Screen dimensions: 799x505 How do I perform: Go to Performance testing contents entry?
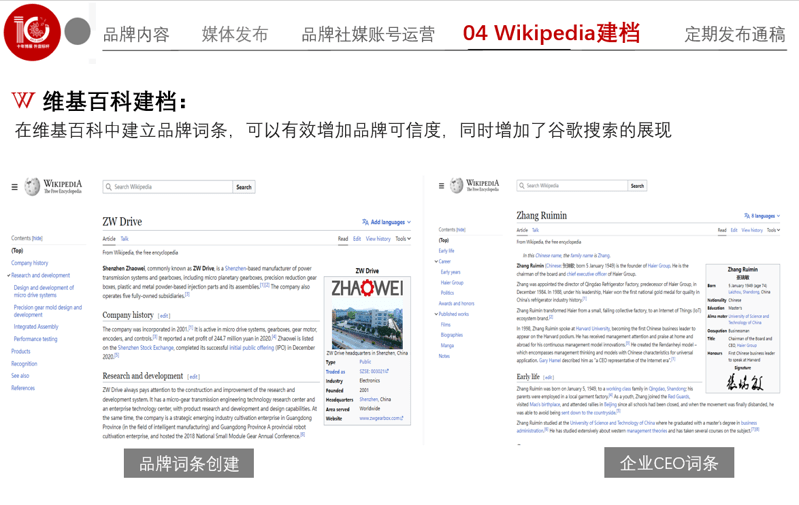pyautogui.click(x=36, y=339)
